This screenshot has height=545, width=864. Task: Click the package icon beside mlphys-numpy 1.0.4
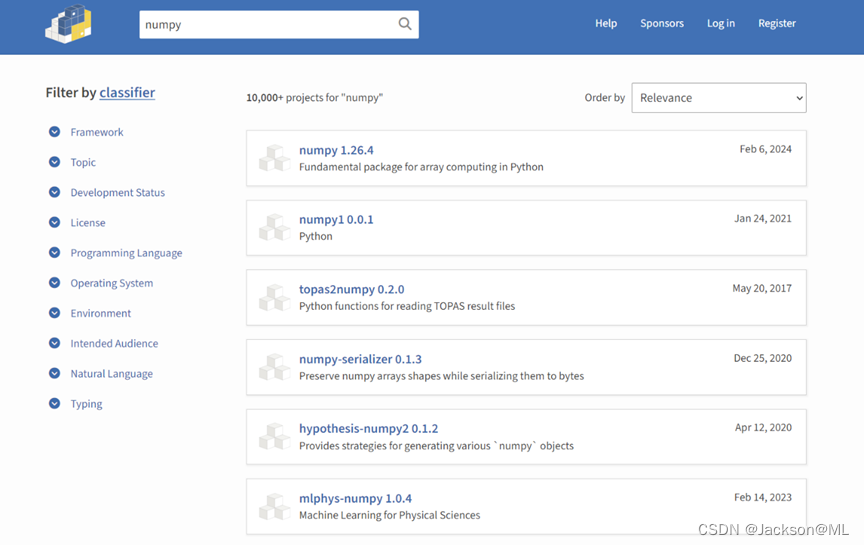tap(274, 506)
